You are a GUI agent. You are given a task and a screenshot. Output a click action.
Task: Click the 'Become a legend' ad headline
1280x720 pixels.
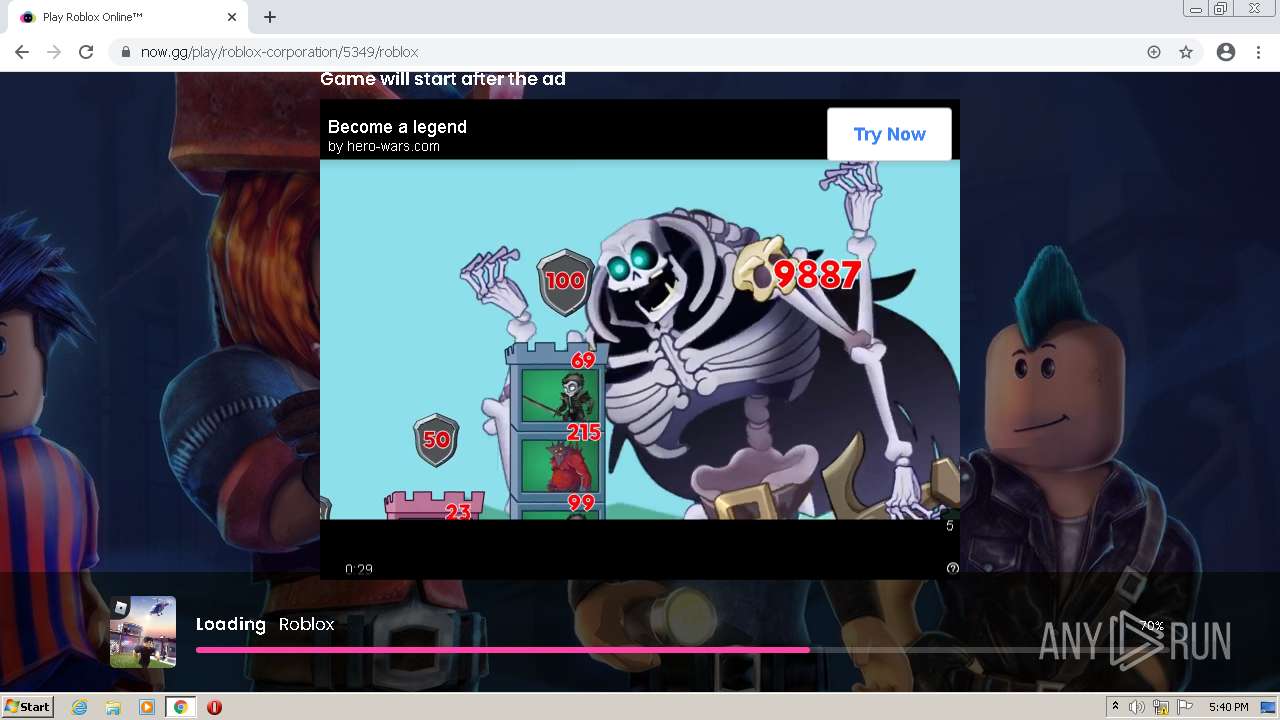397,127
